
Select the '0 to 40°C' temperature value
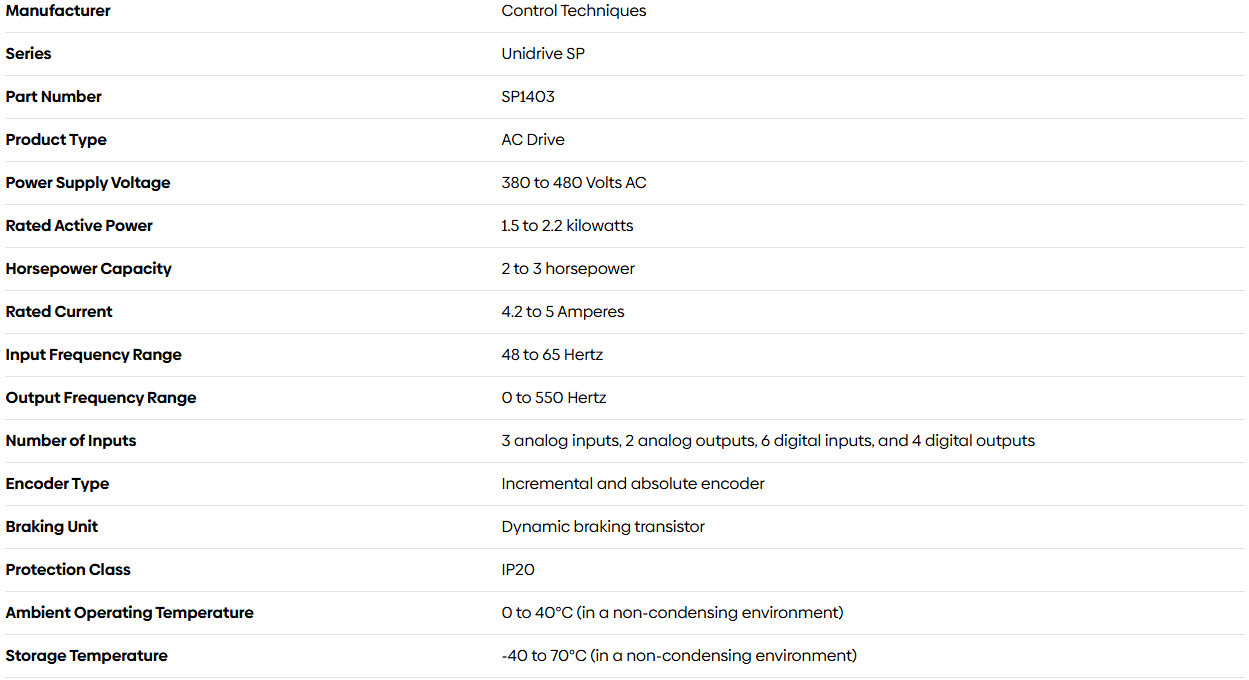coord(672,613)
